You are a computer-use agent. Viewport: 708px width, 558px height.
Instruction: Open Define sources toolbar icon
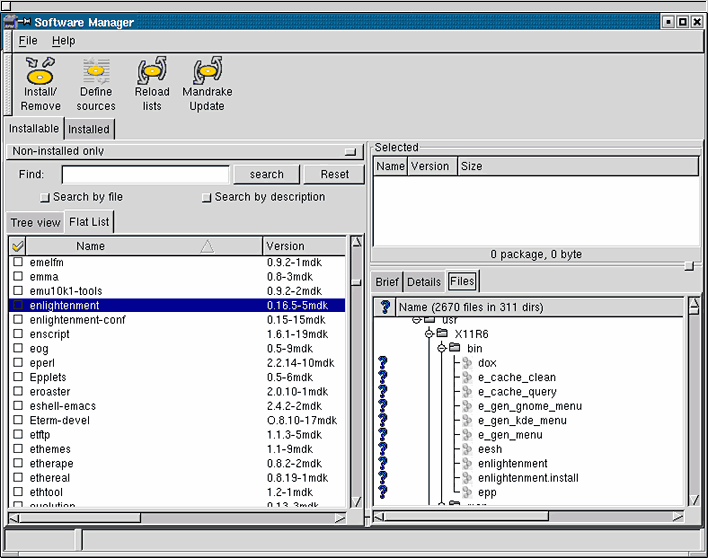[96, 84]
